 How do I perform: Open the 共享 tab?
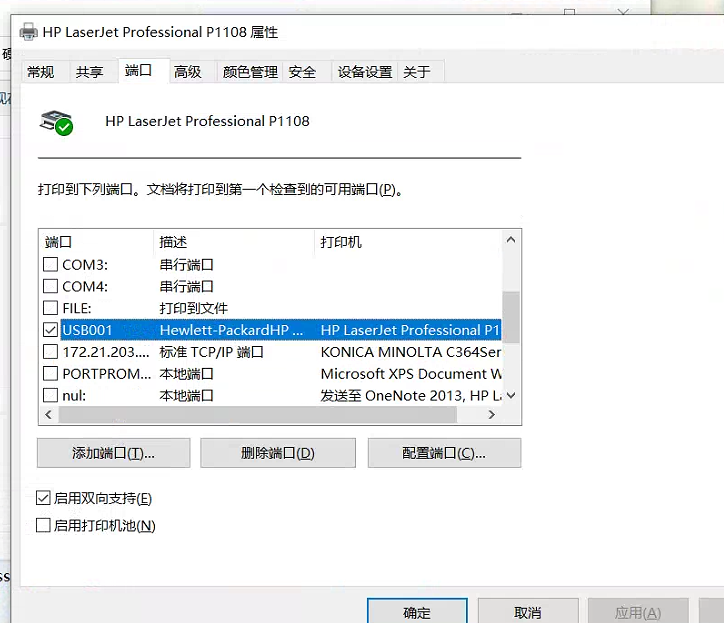[x=89, y=72]
